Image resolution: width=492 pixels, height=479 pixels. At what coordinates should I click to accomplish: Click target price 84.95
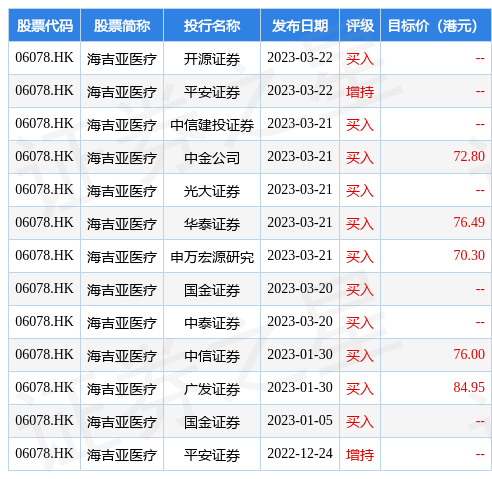click(469, 388)
